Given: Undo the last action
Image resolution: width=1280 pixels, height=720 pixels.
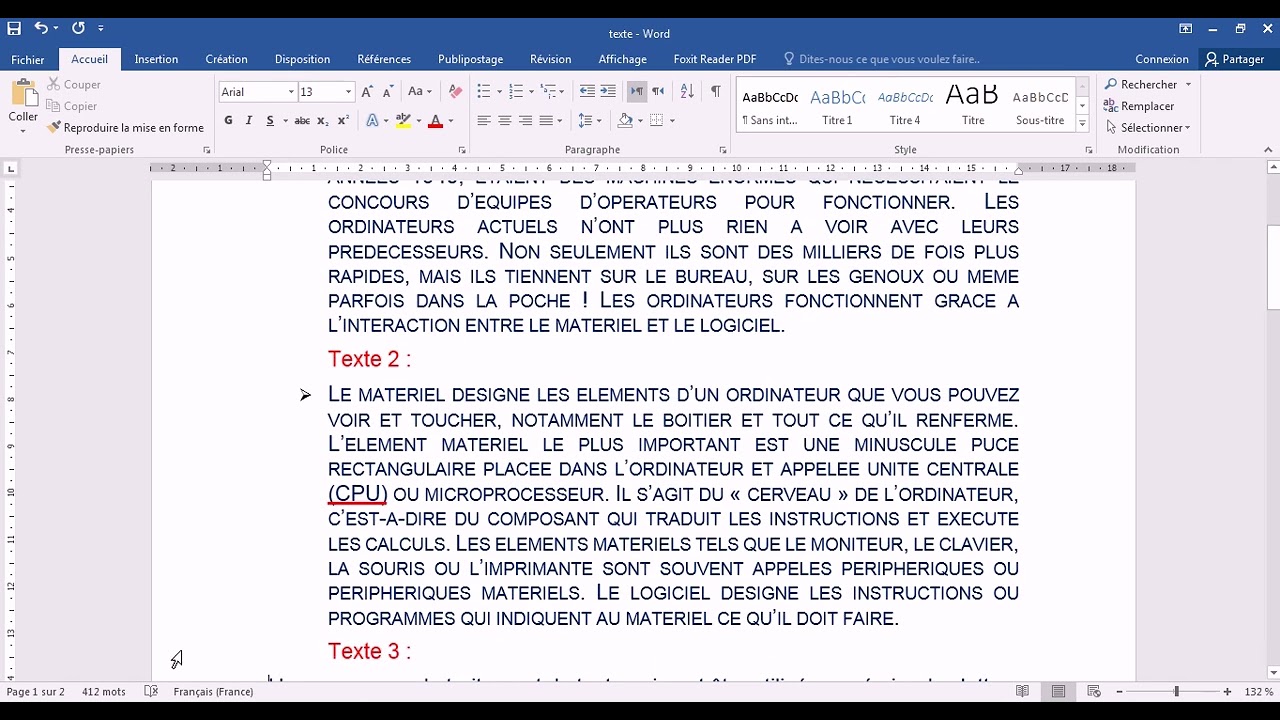Looking at the screenshot, I should click(41, 28).
